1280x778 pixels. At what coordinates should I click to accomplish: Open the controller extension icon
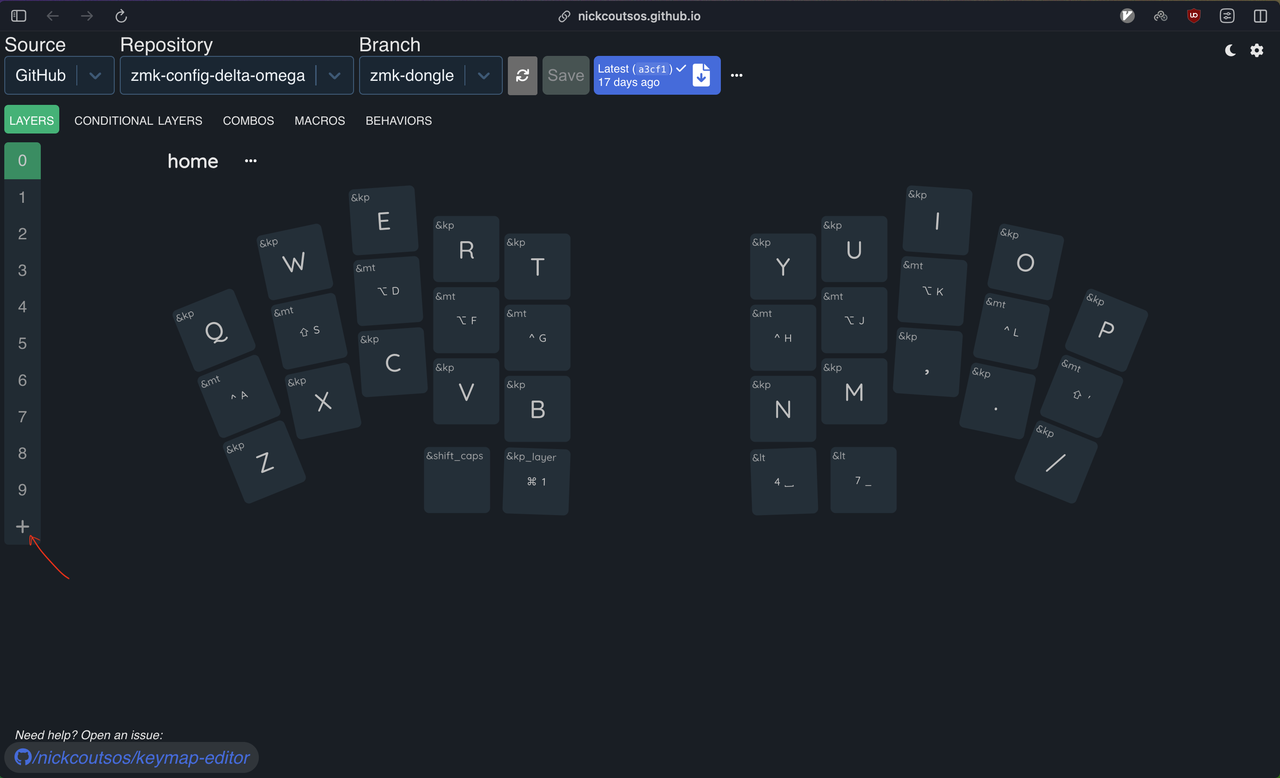pos(1160,16)
